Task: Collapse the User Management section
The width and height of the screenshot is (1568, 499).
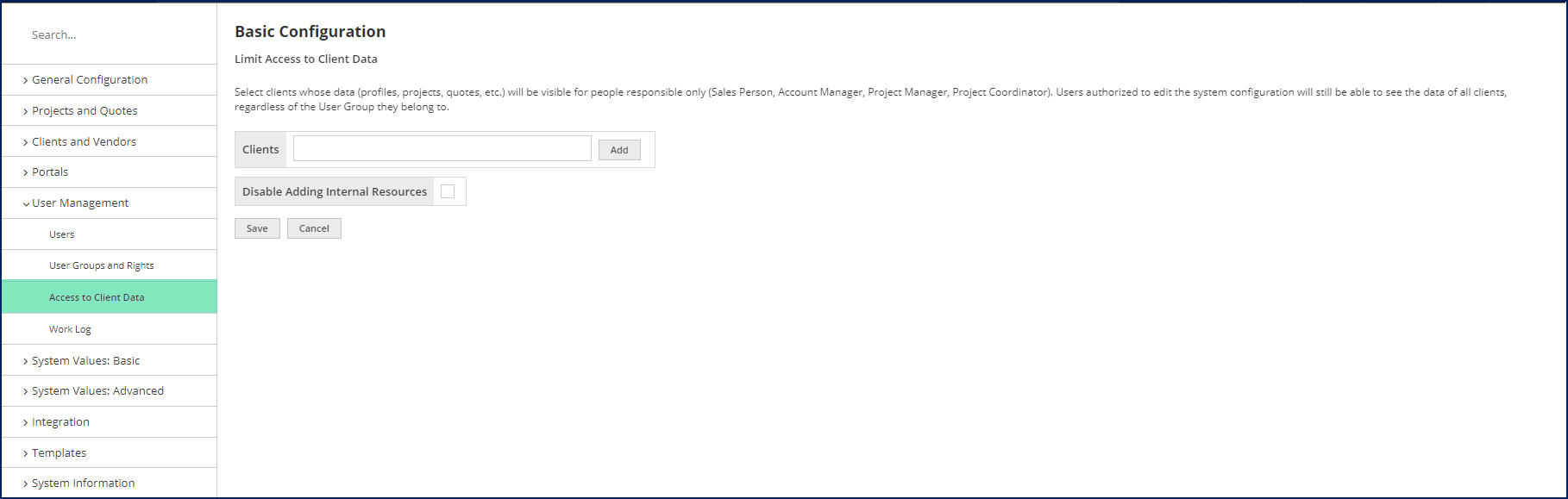Action: [109, 203]
